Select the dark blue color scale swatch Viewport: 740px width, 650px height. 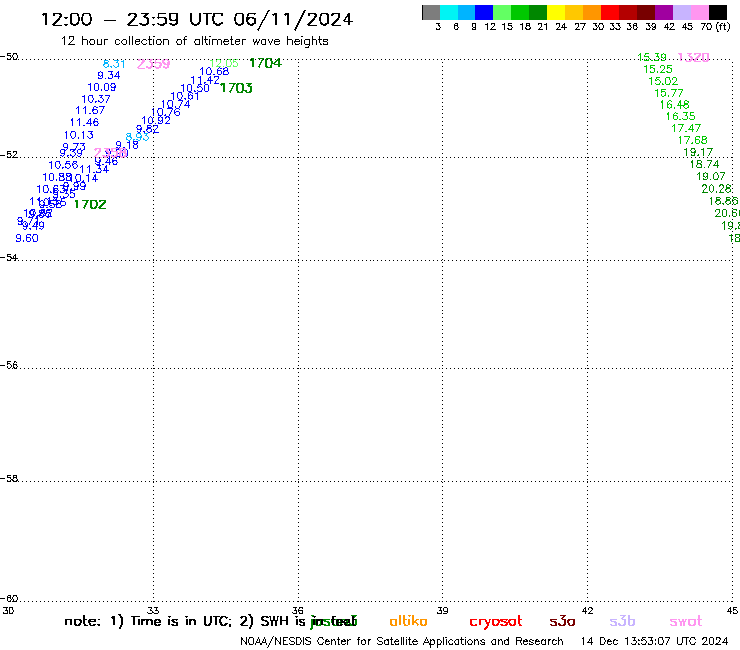(x=484, y=13)
